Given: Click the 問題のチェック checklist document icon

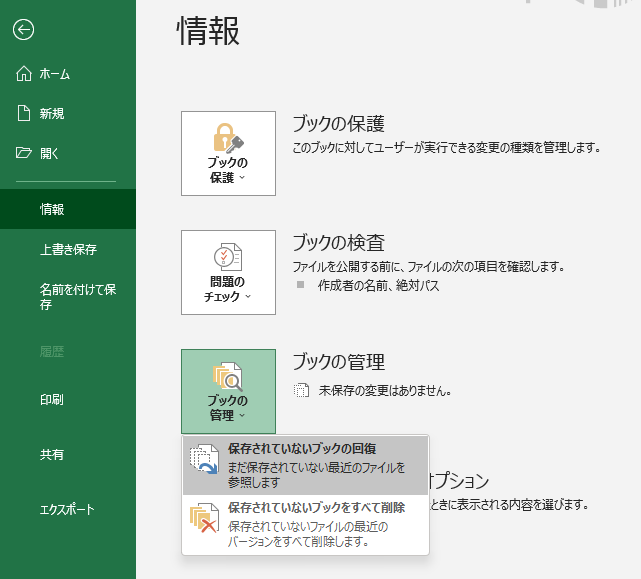Looking at the screenshot, I should [228, 257].
